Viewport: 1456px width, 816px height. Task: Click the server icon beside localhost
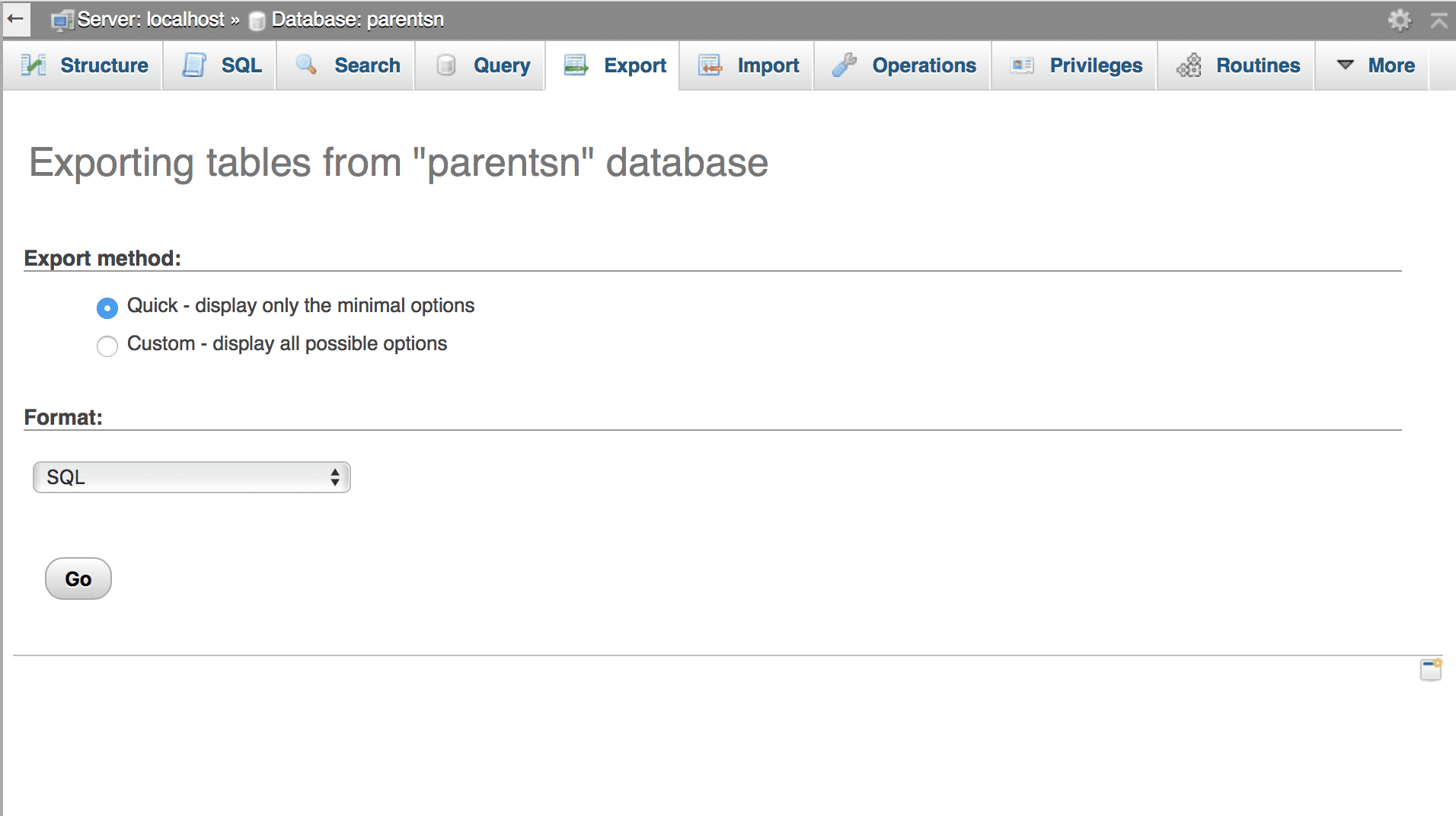pyautogui.click(x=62, y=21)
